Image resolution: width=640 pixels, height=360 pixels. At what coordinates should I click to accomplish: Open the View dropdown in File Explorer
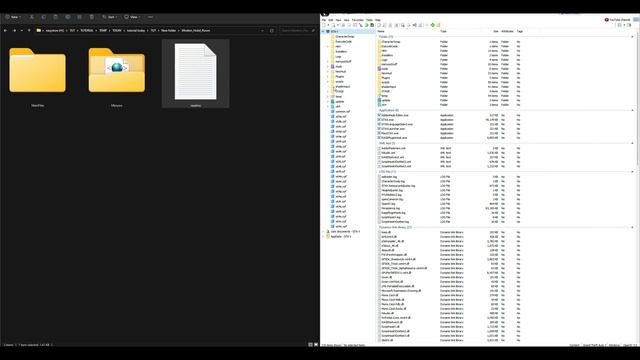pyautogui.click(x=132, y=17)
